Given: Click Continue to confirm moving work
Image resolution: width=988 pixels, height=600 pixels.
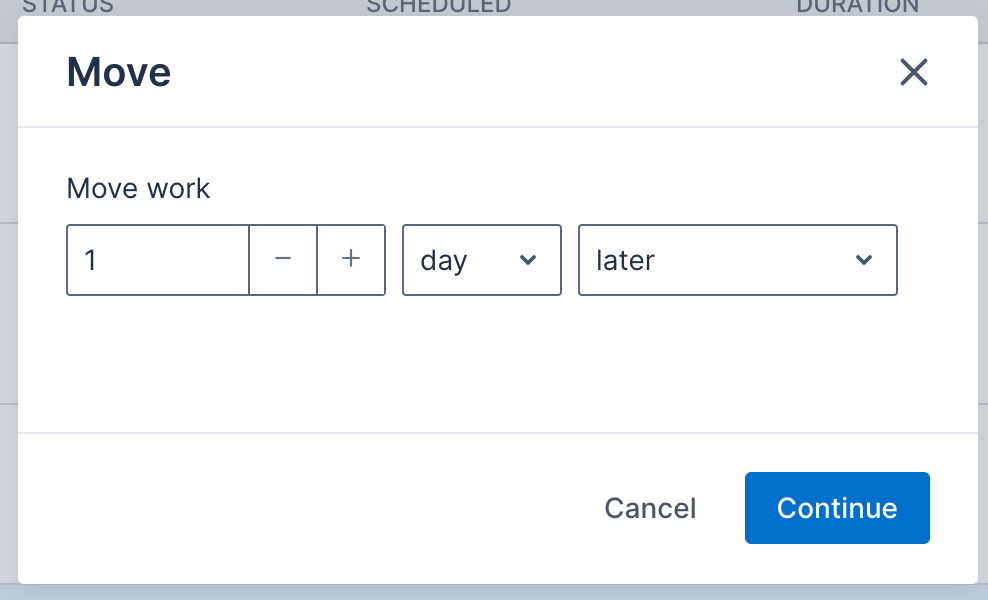Looking at the screenshot, I should (837, 508).
